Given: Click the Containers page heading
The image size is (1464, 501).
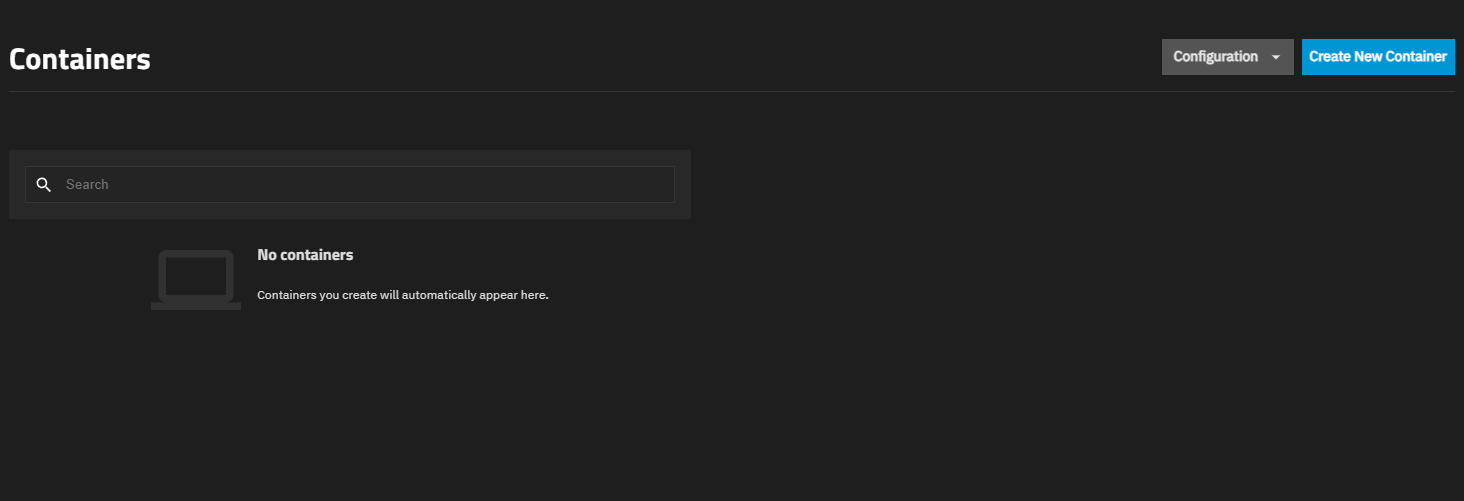Looking at the screenshot, I should point(80,59).
